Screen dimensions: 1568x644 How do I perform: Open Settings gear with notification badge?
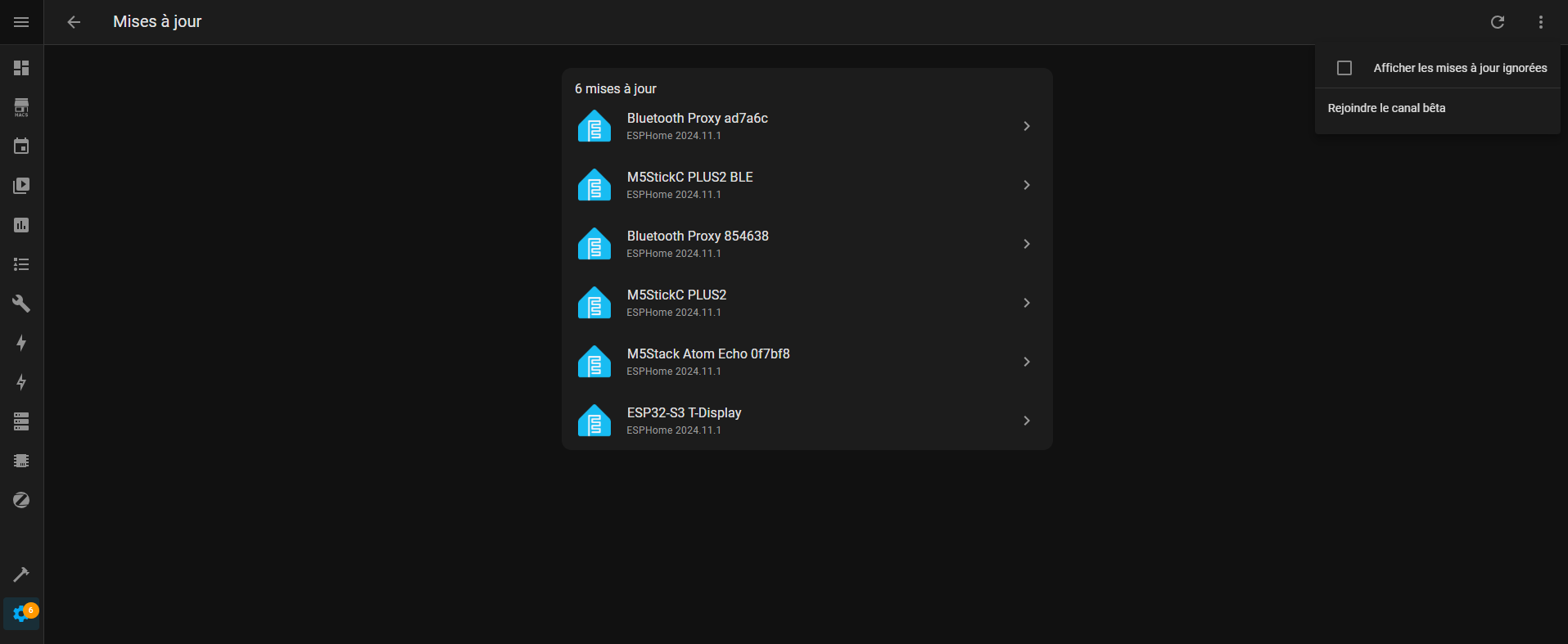tap(21, 614)
